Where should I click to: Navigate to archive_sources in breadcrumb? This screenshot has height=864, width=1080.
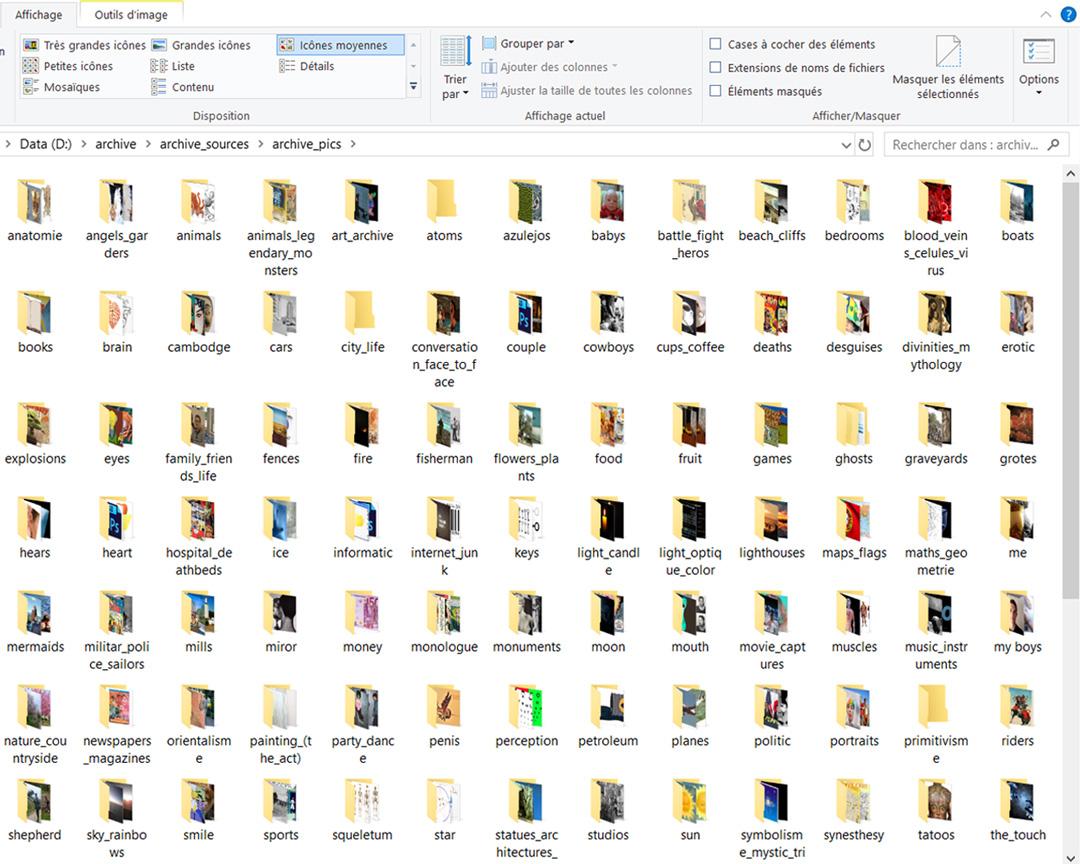(204, 144)
